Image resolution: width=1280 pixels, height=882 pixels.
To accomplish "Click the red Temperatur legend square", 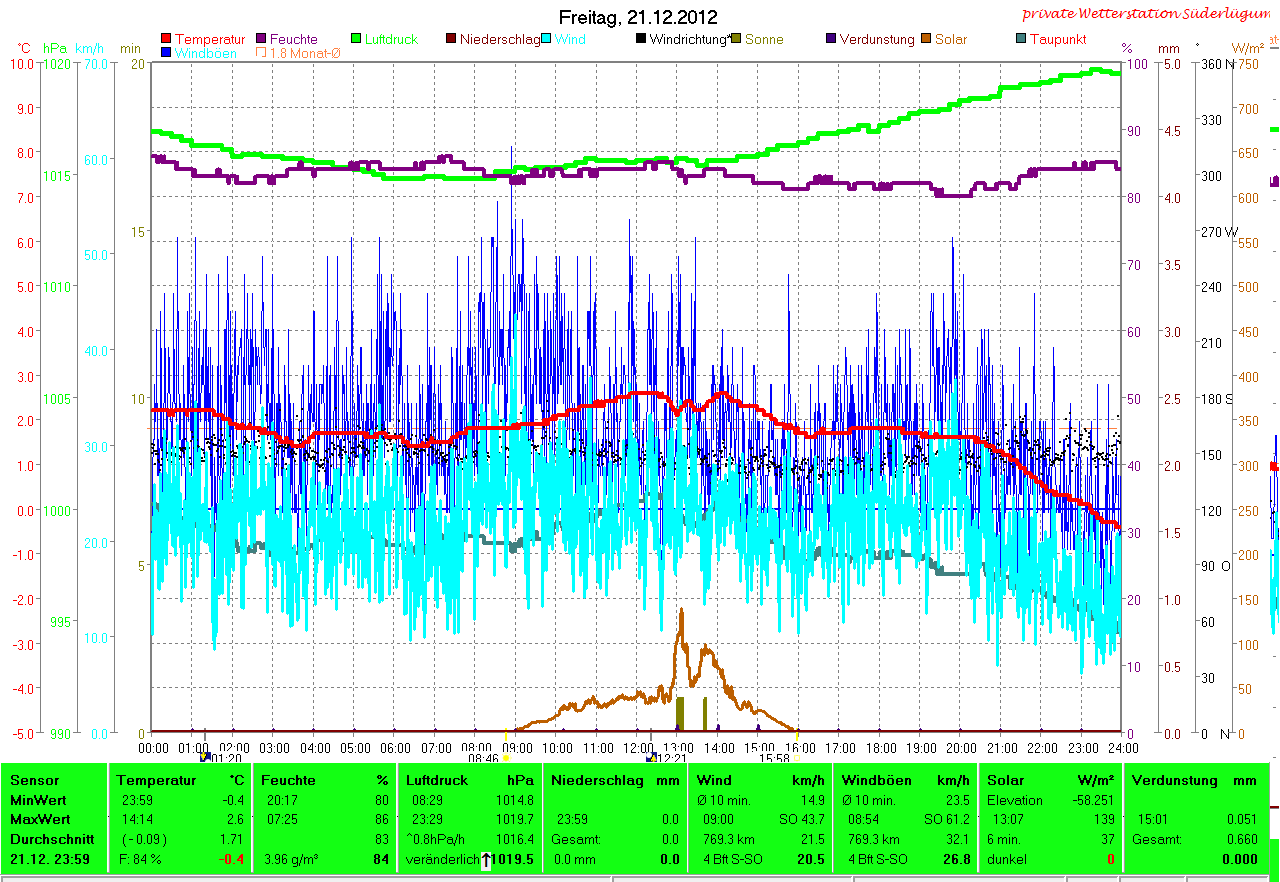I will click(x=166, y=40).
